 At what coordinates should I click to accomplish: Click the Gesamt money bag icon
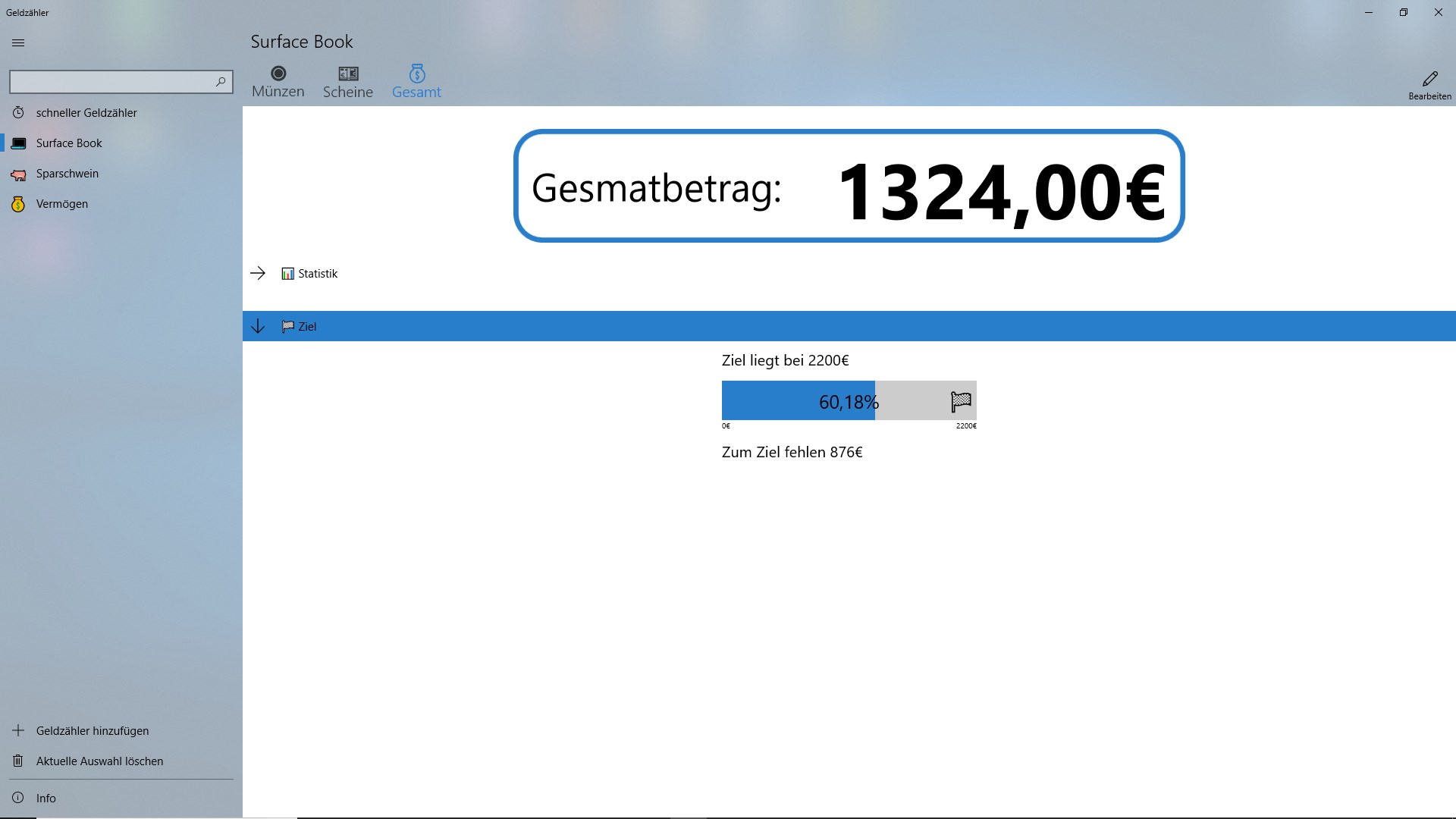[x=417, y=74]
